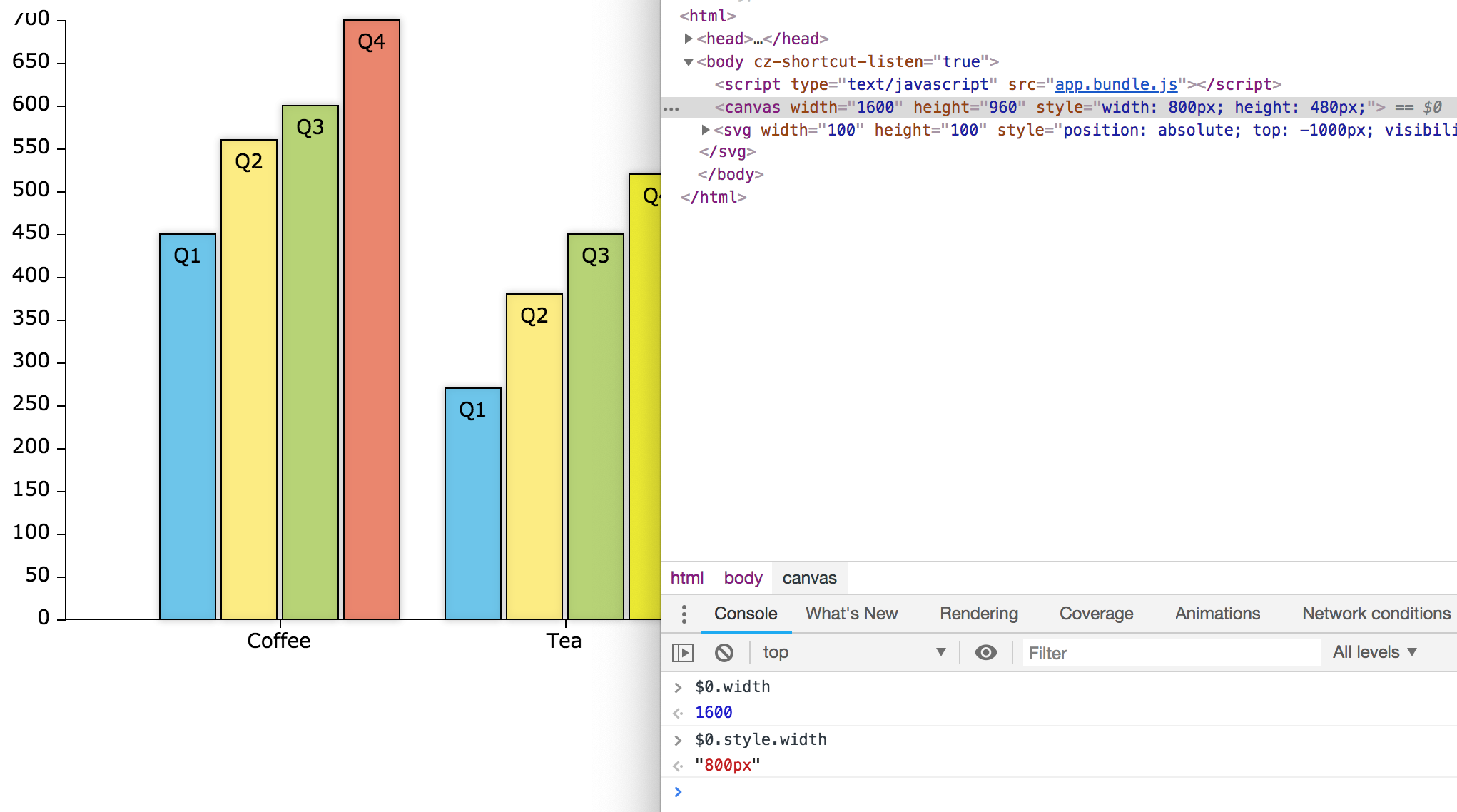1457x812 pixels.
Task: Collapse the body element in Elements panel
Action: pos(688,61)
